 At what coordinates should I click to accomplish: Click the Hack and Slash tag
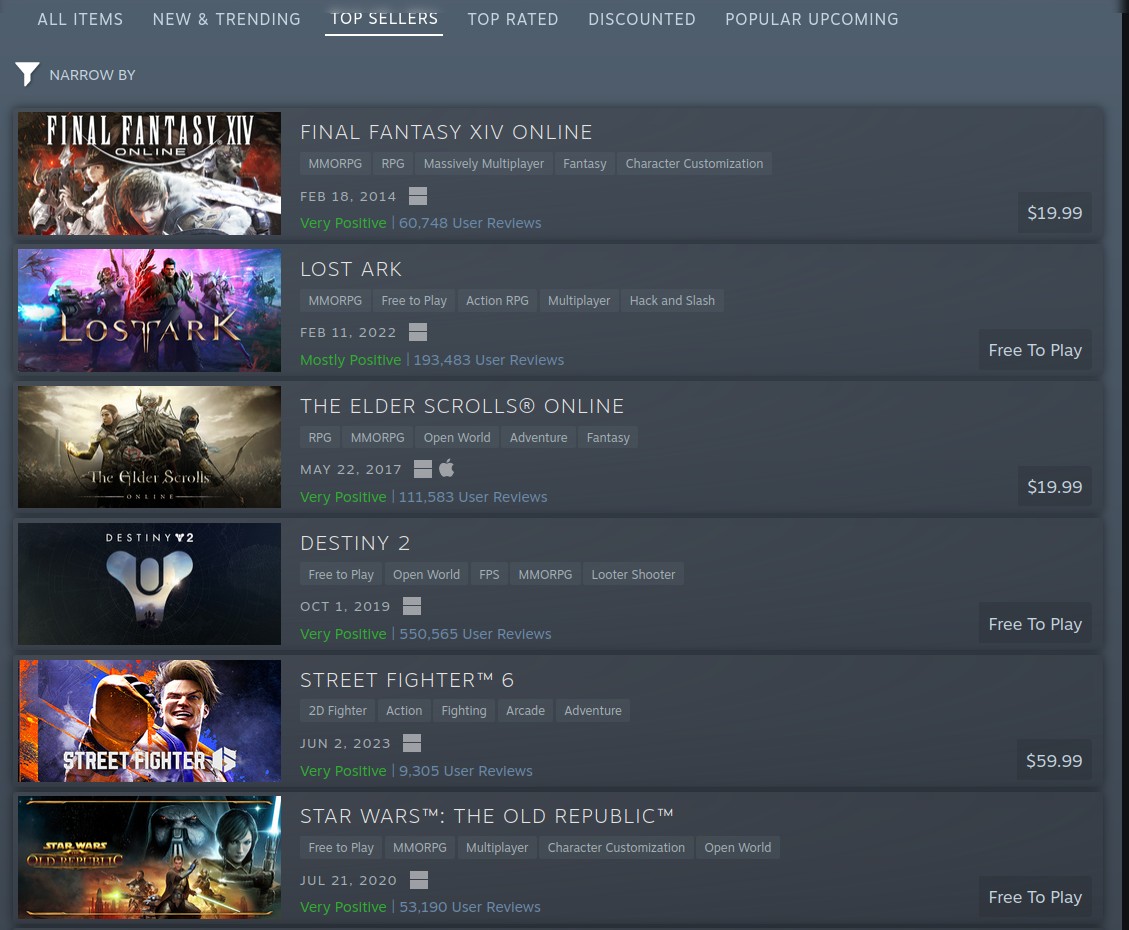point(672,300)
